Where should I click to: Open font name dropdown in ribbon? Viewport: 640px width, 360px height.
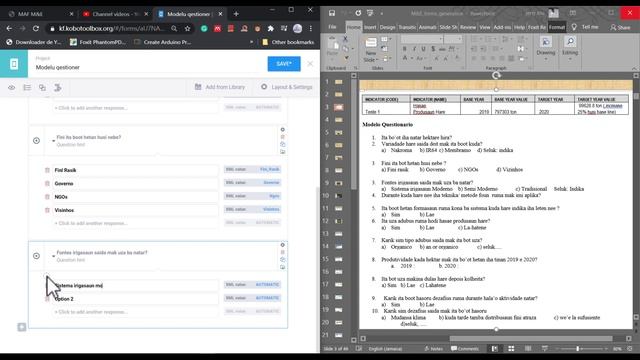point(441,39)
